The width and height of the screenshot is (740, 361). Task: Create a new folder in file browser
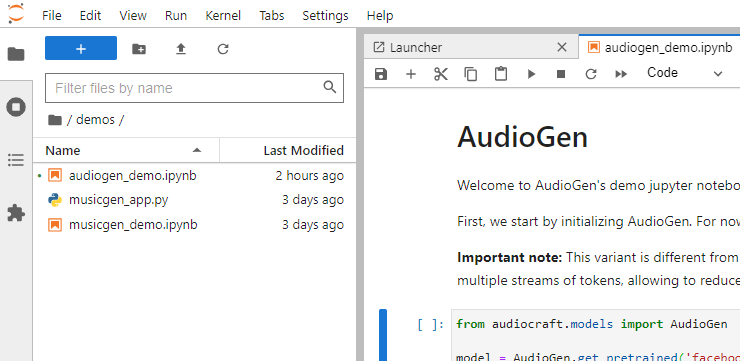[139, 49]
